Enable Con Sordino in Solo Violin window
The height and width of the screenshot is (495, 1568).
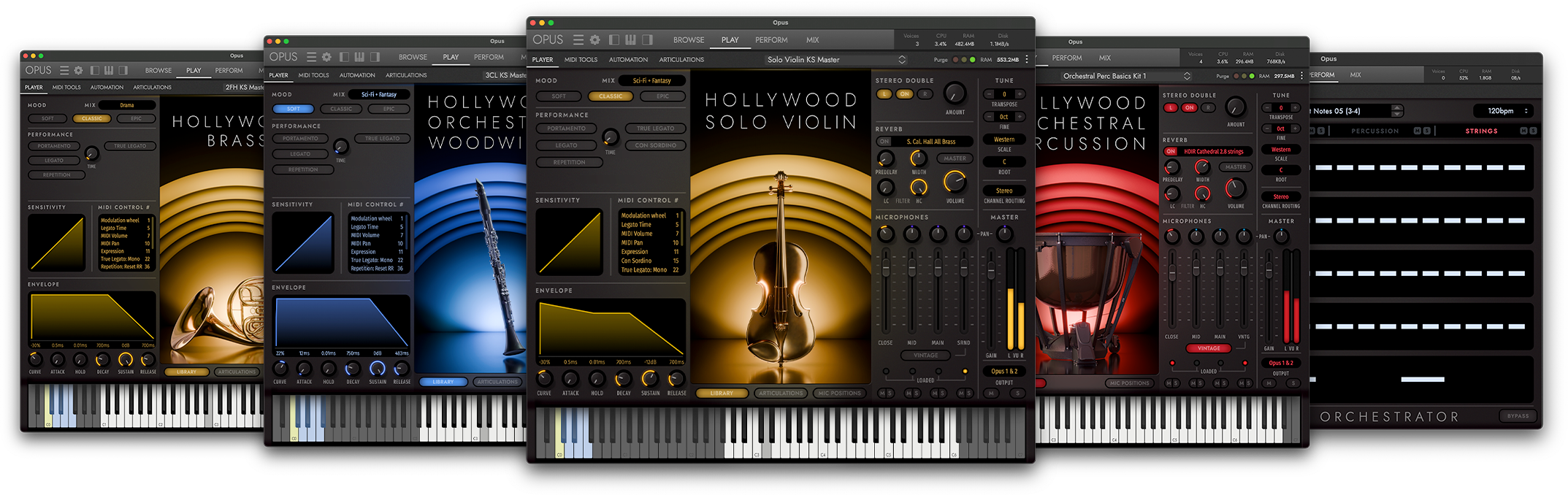(655, 145)
